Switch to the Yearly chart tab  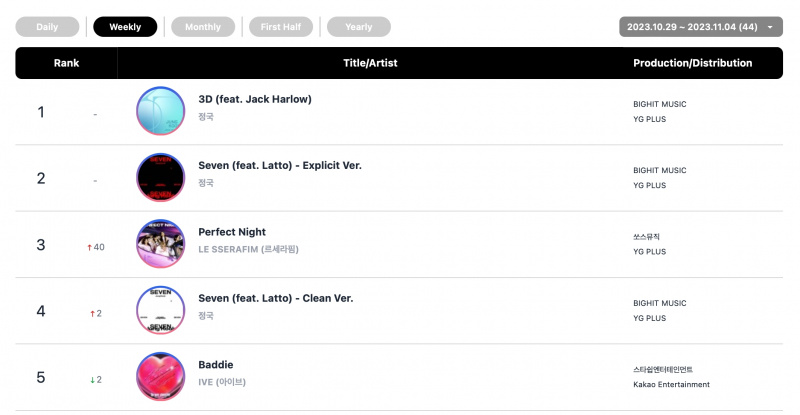(x=359, y=27)
